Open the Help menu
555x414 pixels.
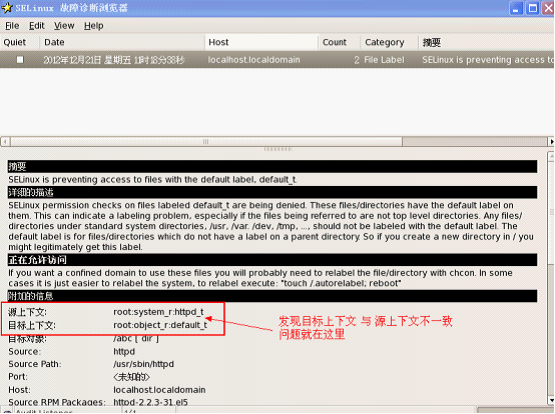[x=93, y=26]
